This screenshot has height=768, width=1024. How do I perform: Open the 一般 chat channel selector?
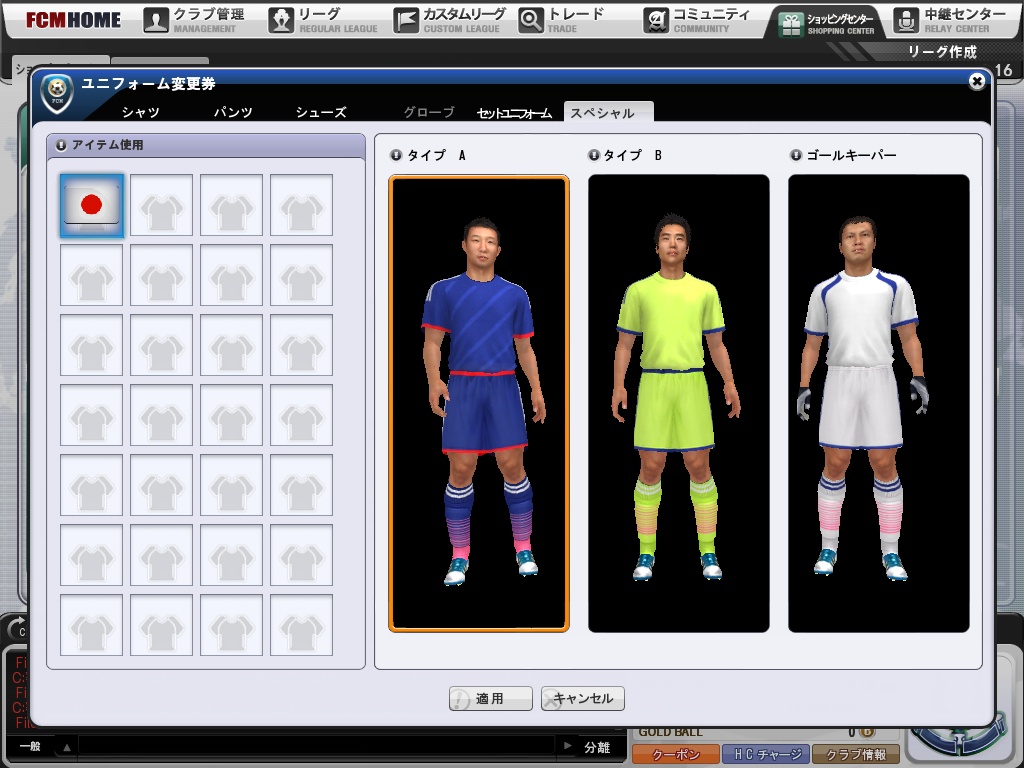(31, 746)
